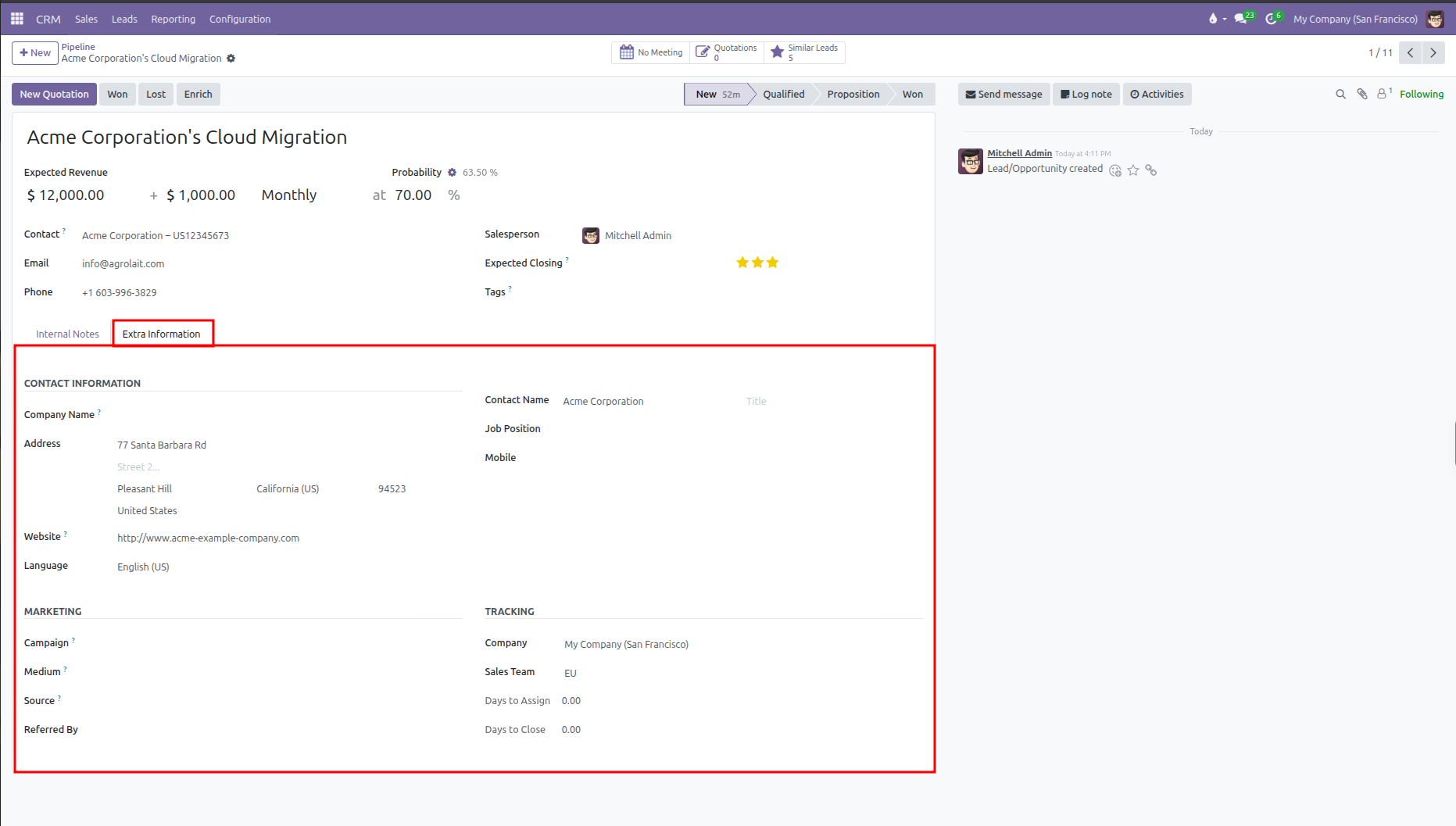
Task: Set priority to third star
Action: click(x=772, y=263)
